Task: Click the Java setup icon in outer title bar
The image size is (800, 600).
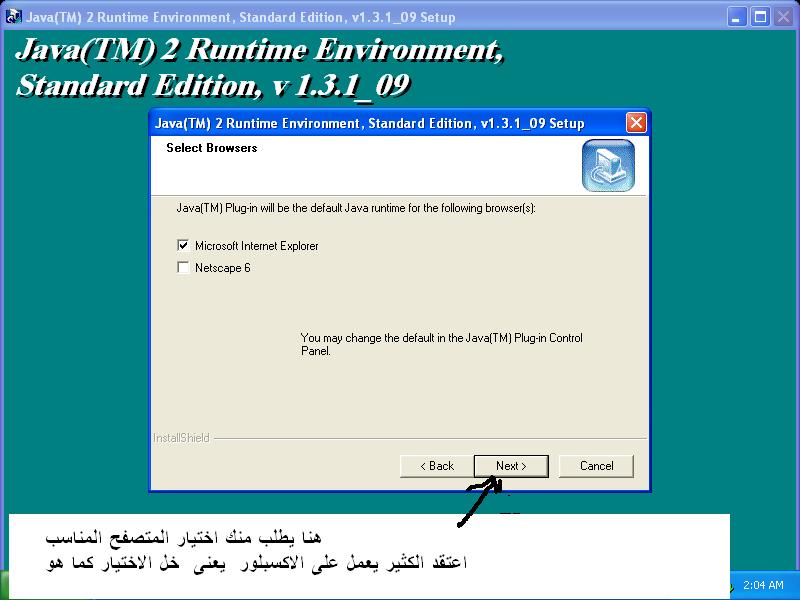Action: pos(13,16)
